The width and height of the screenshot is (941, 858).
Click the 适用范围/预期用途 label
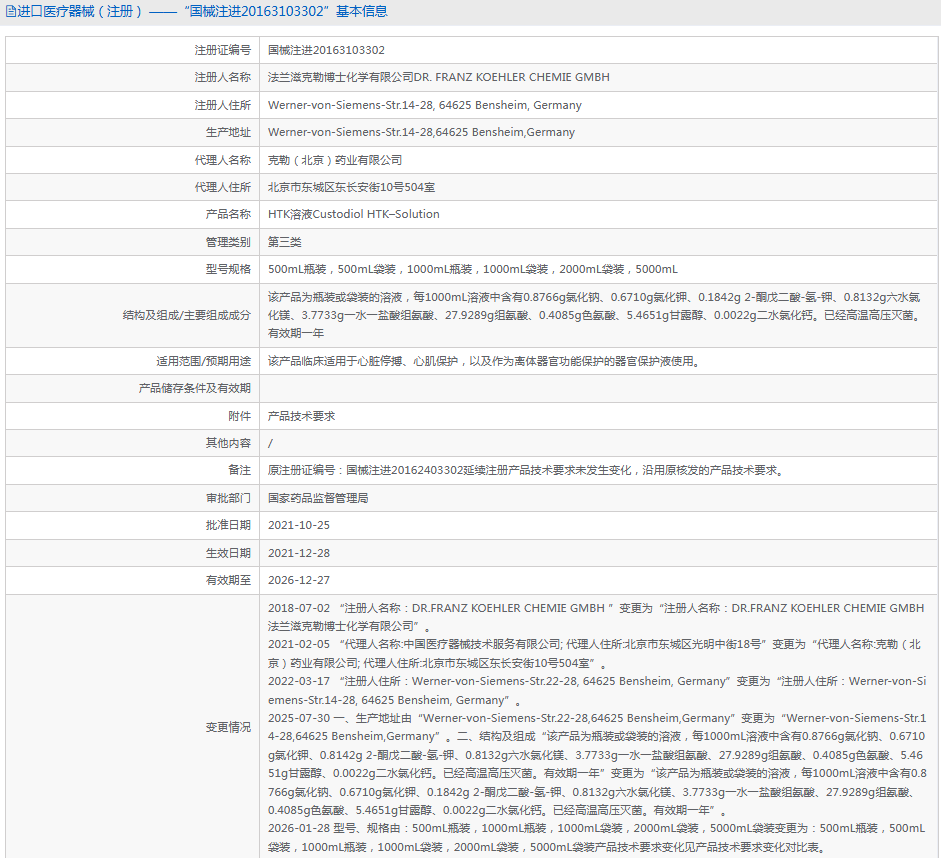(203, 361)
